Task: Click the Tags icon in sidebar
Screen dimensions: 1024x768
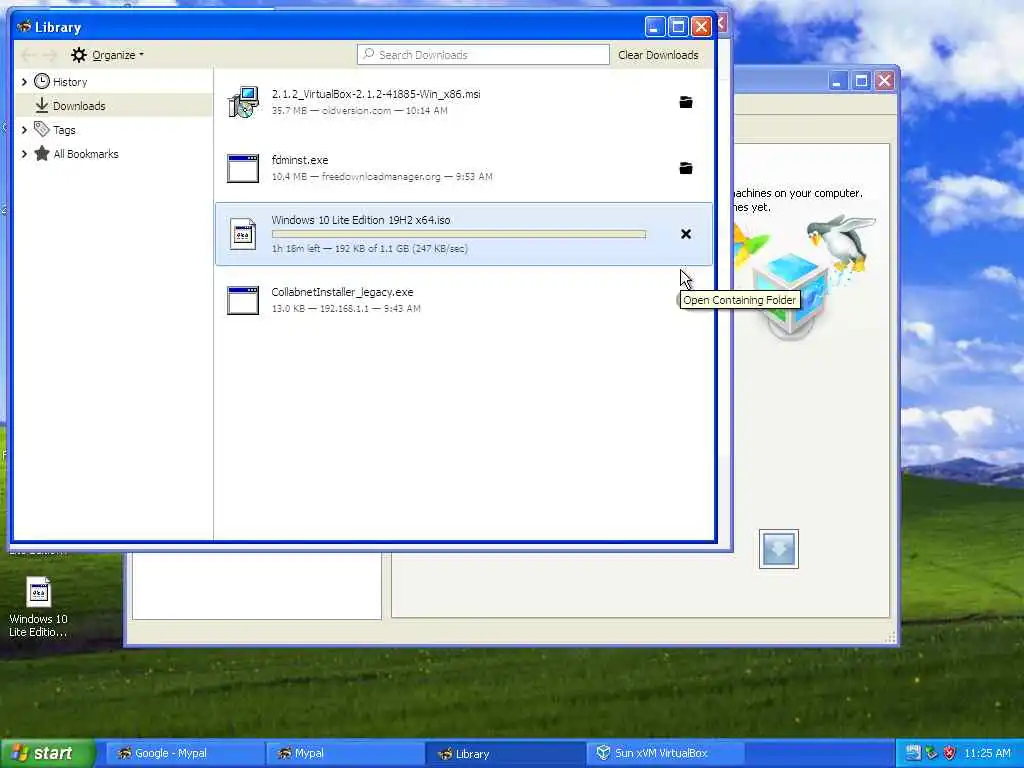Action: pos(42,129)
